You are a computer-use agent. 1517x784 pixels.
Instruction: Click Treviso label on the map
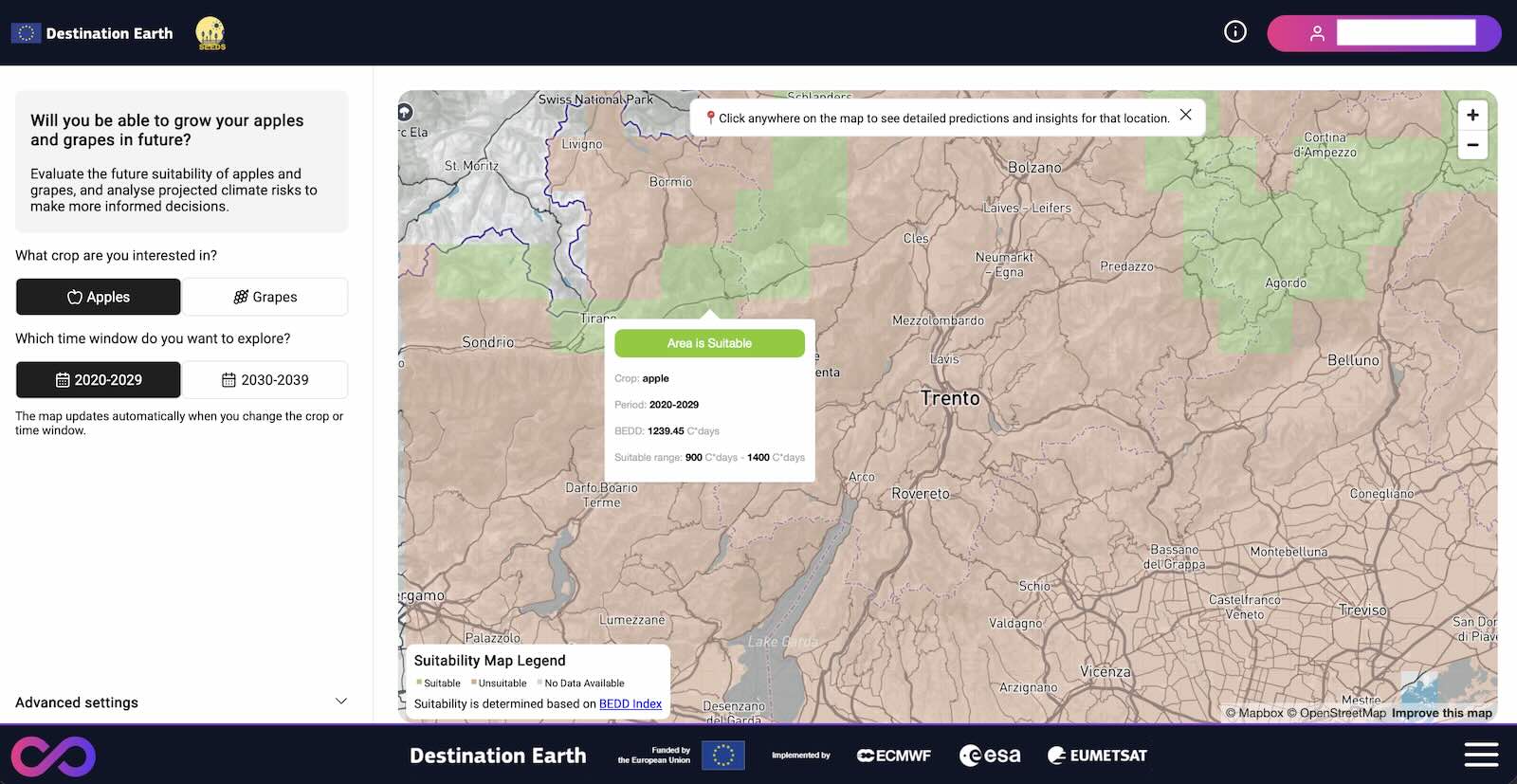(x=1362, y=611)
